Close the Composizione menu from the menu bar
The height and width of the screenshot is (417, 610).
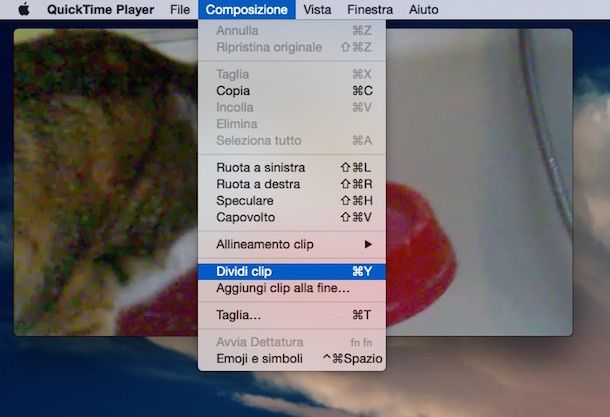point(247,9)
